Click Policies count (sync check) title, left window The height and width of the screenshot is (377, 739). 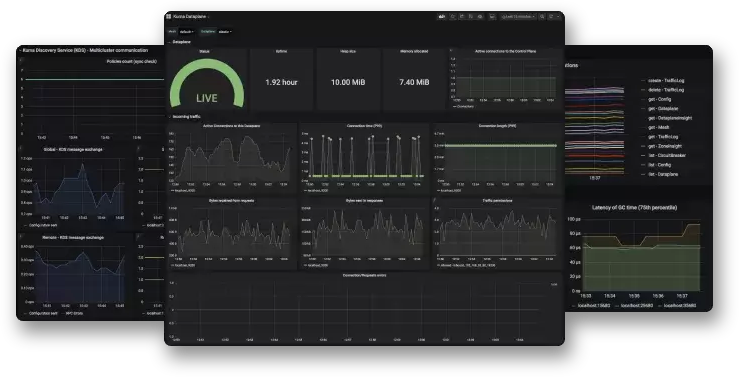(x=131, y=61)
